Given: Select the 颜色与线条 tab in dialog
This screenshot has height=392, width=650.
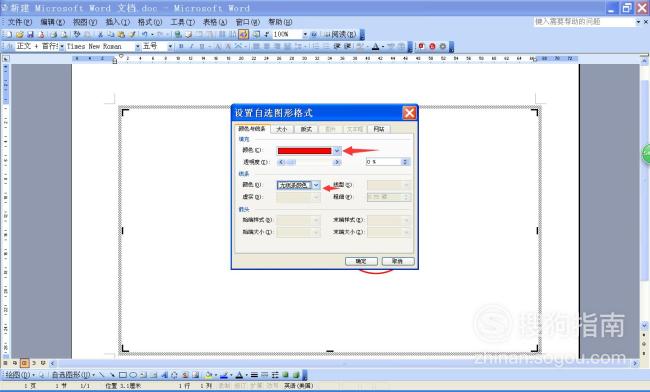Looking at the screenshot, I should click(x=252, y=129).
